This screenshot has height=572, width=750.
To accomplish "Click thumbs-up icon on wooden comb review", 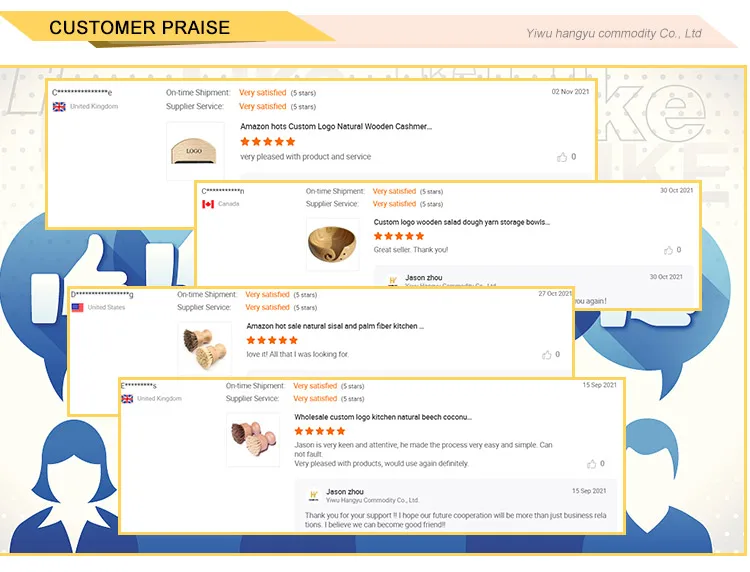I will (562, 157).
